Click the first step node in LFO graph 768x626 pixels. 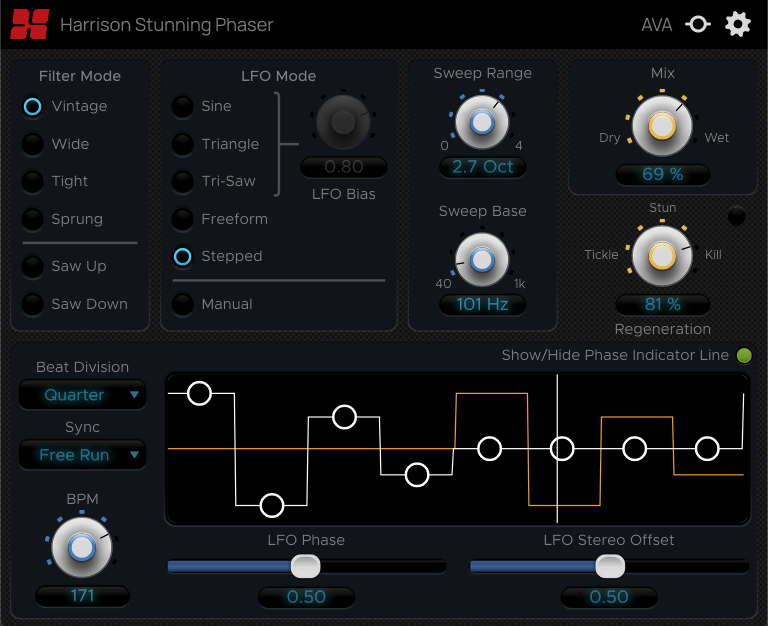click(x=199, y=393)
